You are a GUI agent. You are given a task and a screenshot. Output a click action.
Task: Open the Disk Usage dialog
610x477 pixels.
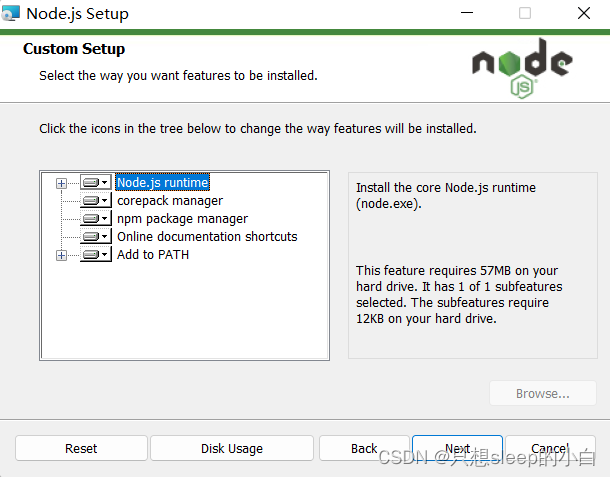(232, 448)
